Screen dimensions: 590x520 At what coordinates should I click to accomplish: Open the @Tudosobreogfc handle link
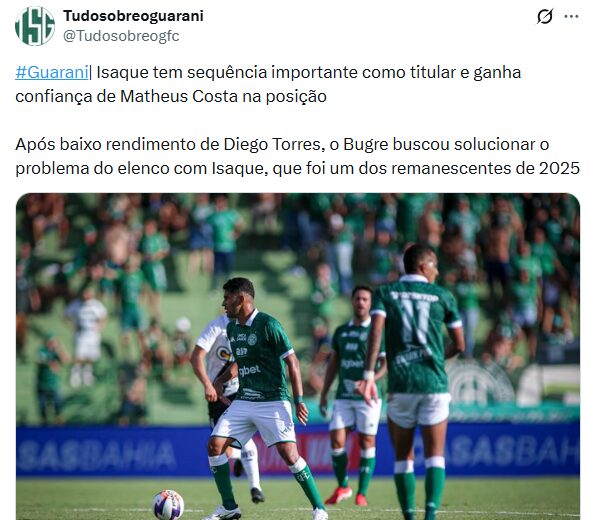click(121, 36)
